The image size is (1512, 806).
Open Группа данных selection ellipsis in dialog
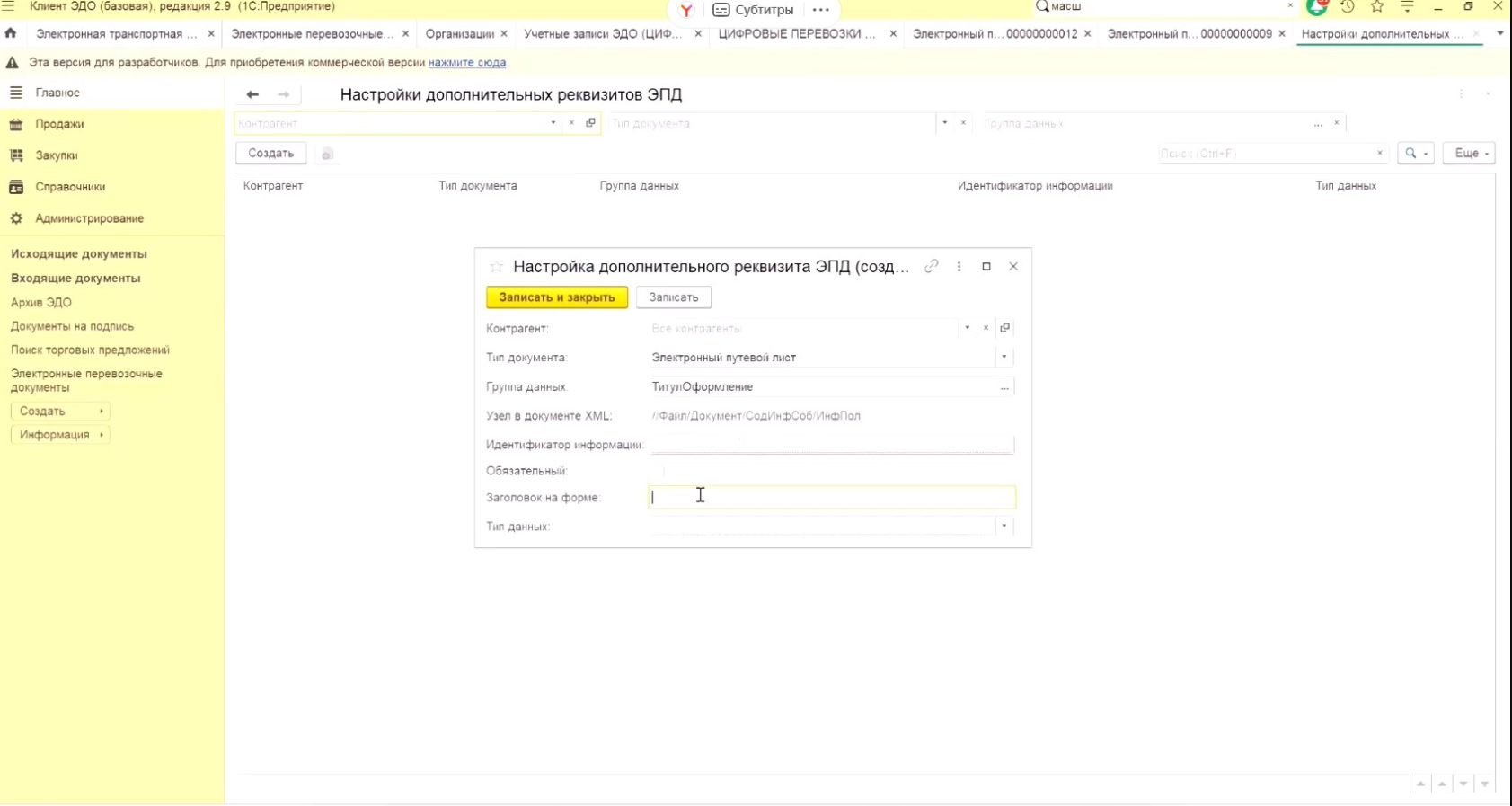tap(1004, 387)
